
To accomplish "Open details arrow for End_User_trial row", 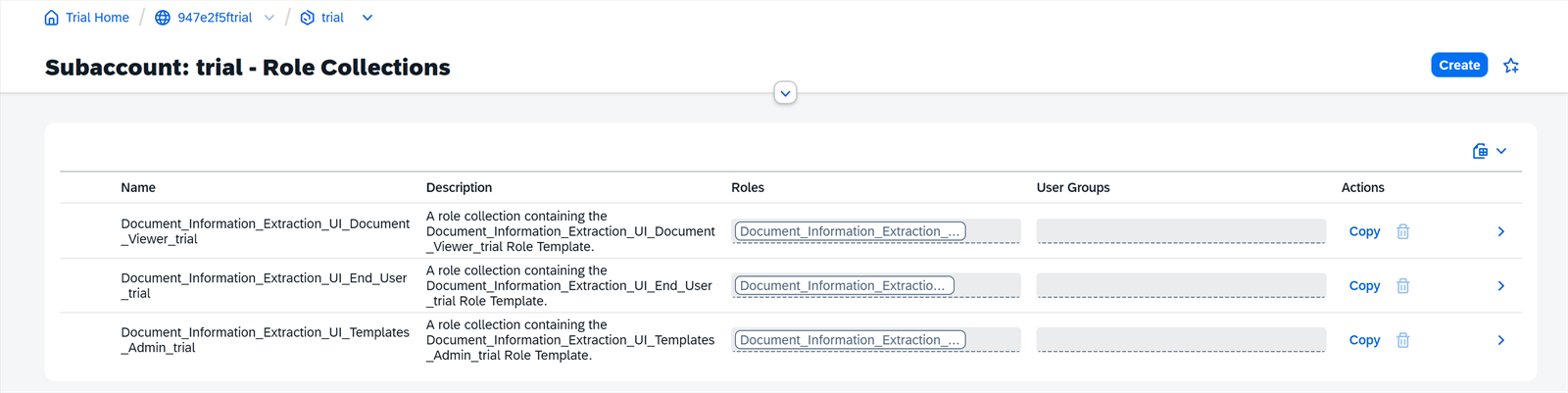I will point(1501,286).
